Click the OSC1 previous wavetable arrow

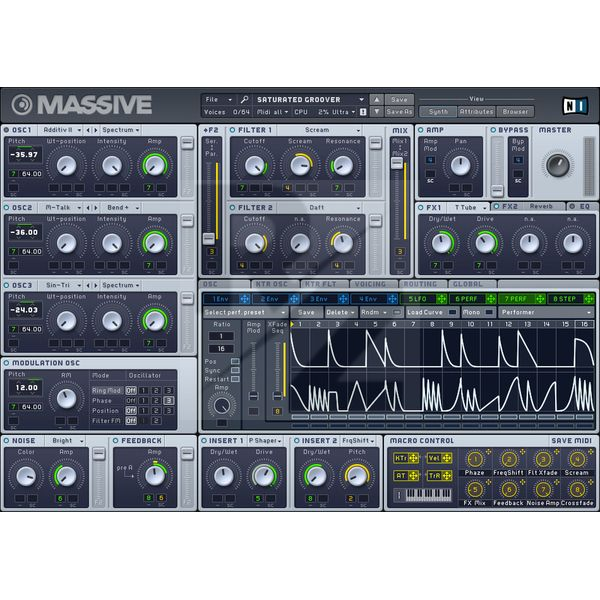pos(88,130)
